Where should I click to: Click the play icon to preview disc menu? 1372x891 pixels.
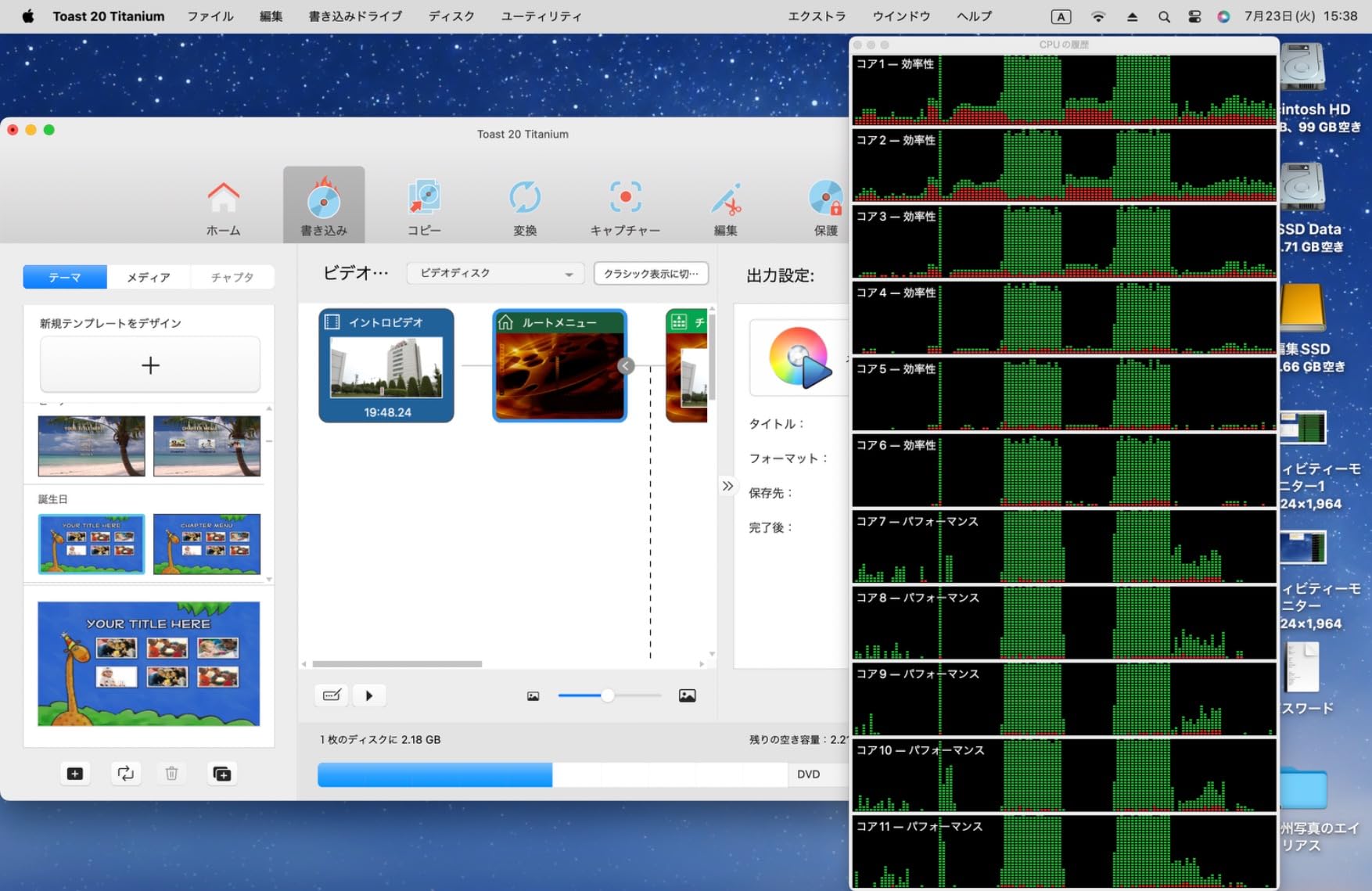368,695
